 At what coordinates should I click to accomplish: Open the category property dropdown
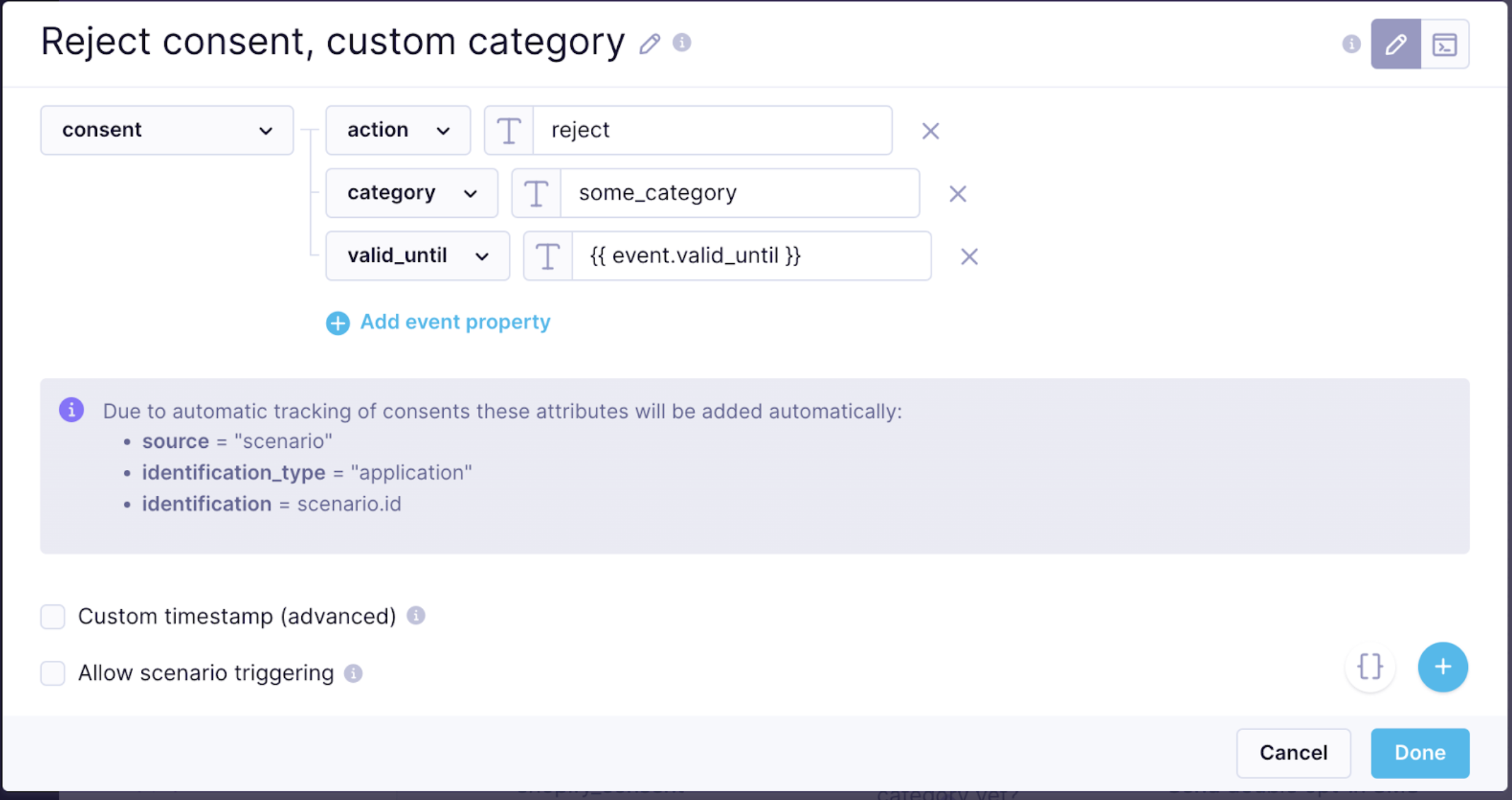tap(411, 193)
